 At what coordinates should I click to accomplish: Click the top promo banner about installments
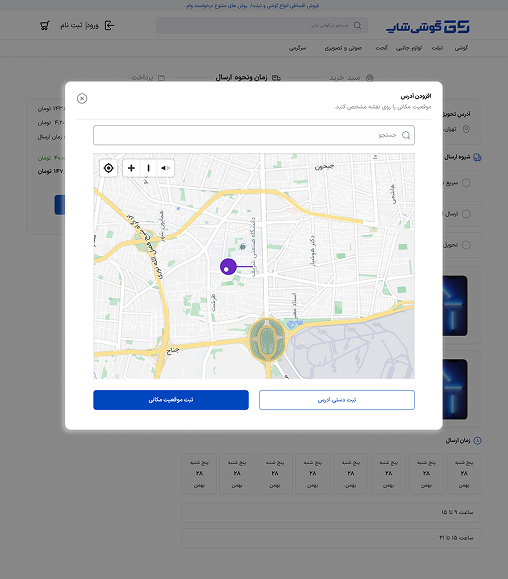click(253, 6)
